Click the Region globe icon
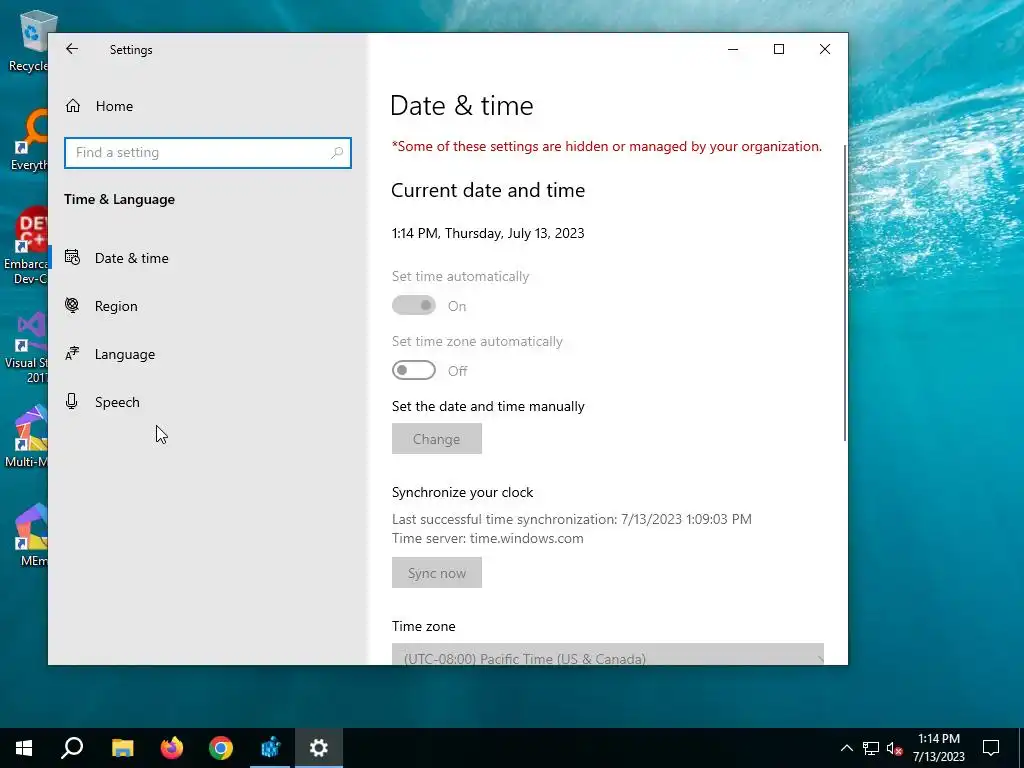The width and height of the screenshot is (1024, 768). click(x=72, y=305)
